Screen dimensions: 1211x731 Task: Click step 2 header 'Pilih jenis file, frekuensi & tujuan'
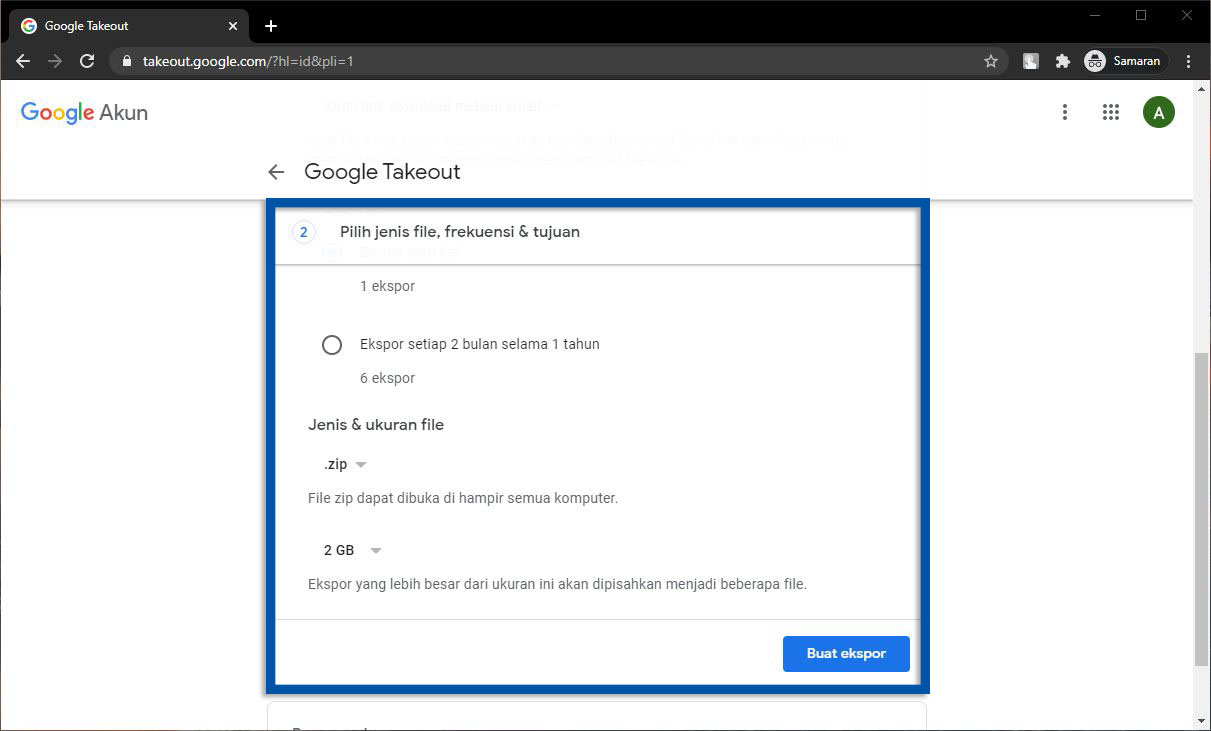tap(460, 232)
